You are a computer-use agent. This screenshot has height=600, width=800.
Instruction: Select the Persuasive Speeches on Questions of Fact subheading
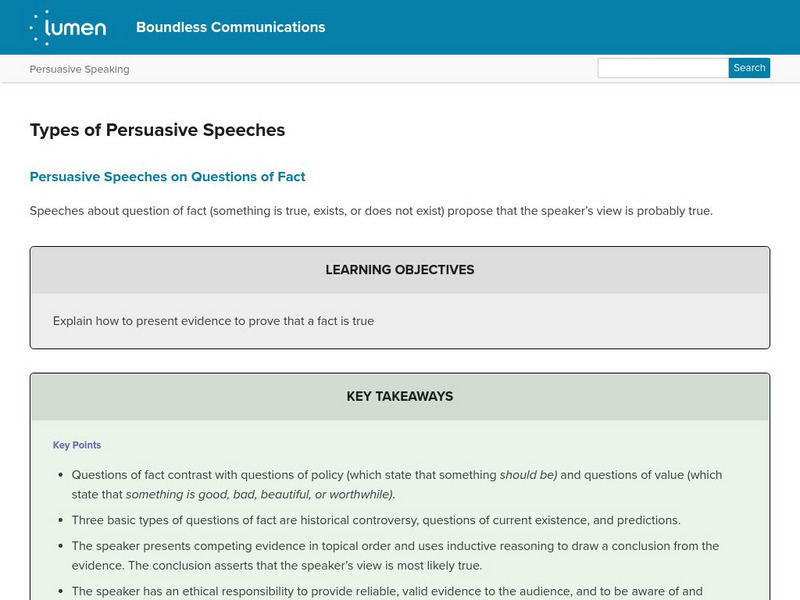tap(167, 177)
